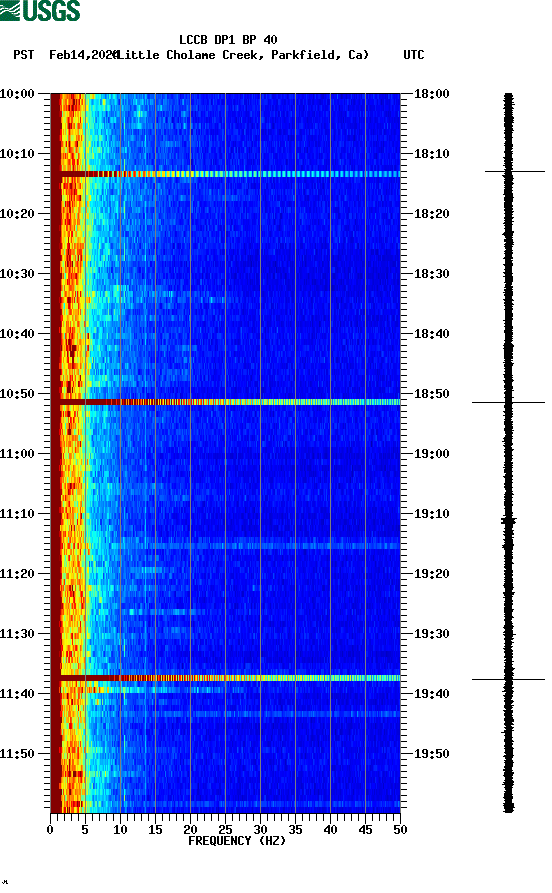Click the 19:20 UTC time label
The image size is (552, 893).
click(x=431, y=574)
